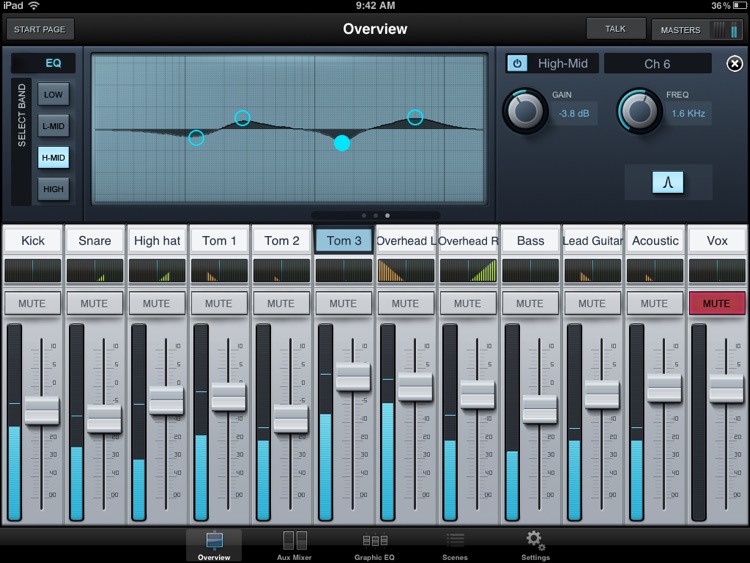Screen dimensions: 750x563
Task: Open the Overview tab icon
Action: 214,545
